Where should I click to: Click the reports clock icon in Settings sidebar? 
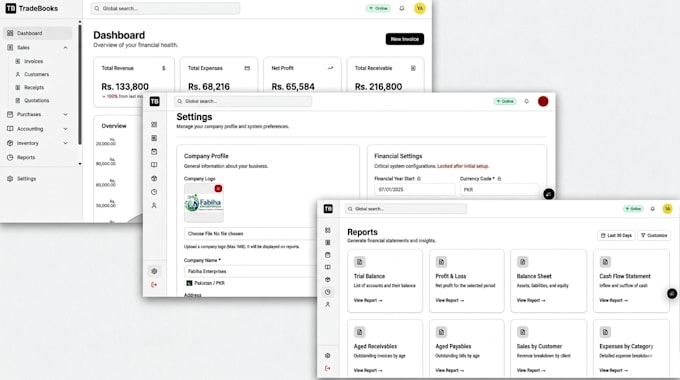pos(154,192)
